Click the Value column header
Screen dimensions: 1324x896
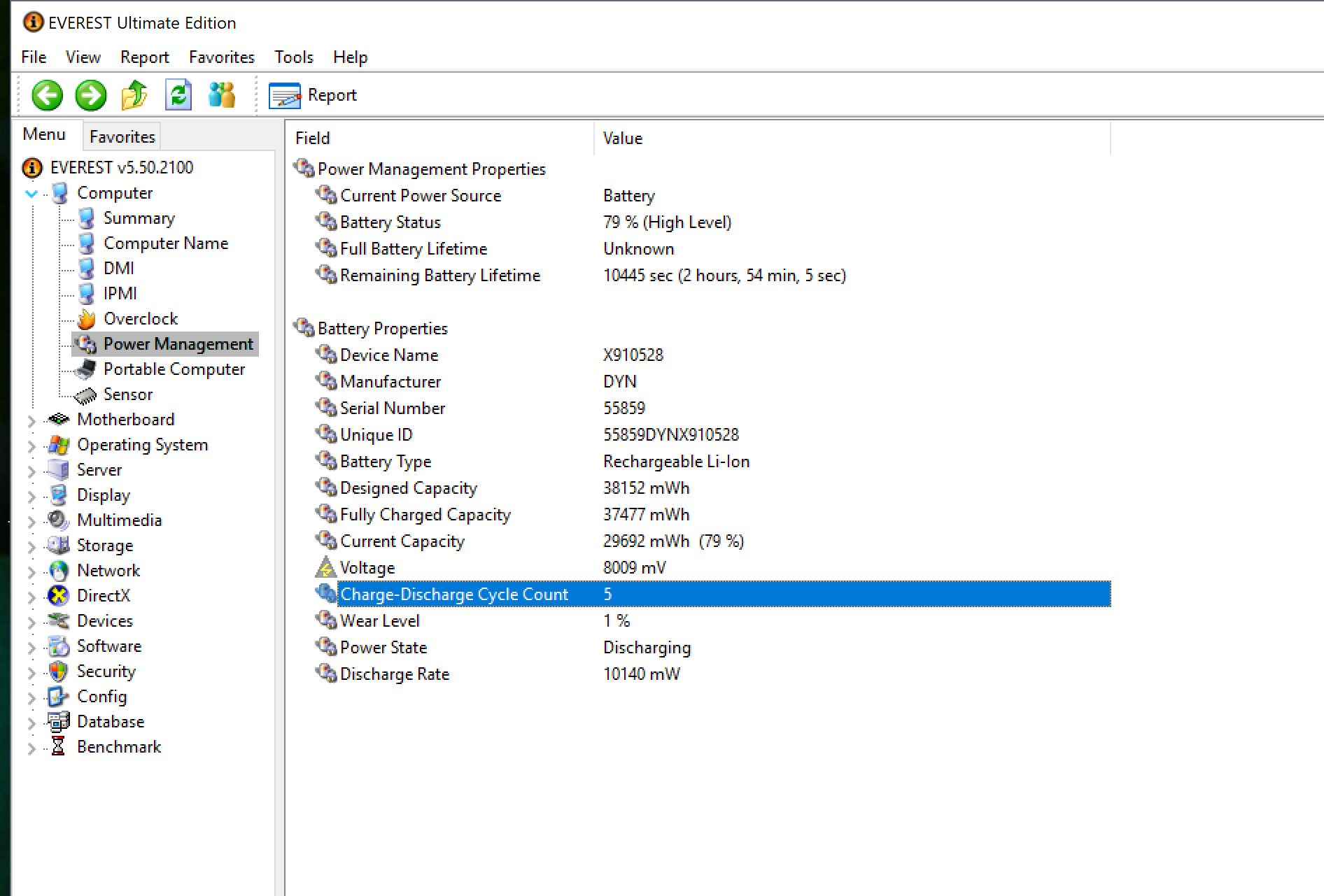622,138
